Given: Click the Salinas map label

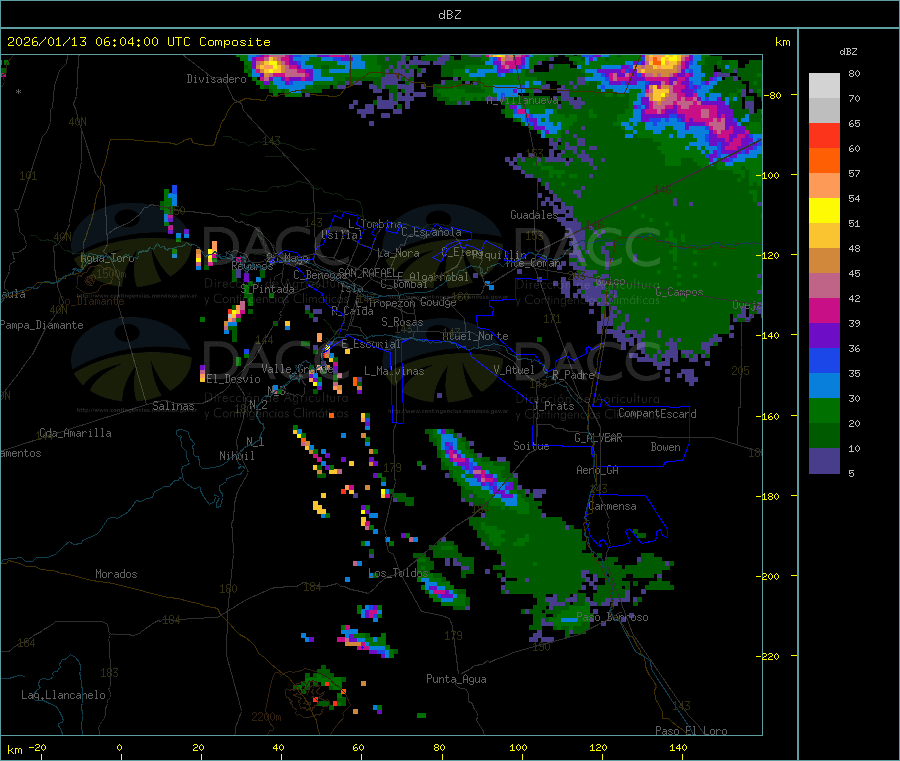Looking at the screenshot, I should point(173,406).
